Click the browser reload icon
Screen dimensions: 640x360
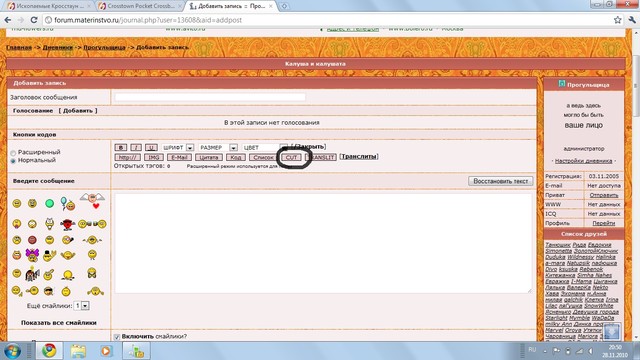[34, 20]
